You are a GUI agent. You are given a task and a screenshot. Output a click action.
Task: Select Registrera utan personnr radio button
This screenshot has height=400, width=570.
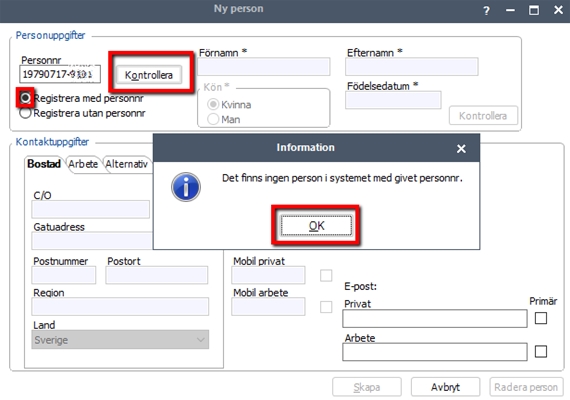(x=25, y=113)
